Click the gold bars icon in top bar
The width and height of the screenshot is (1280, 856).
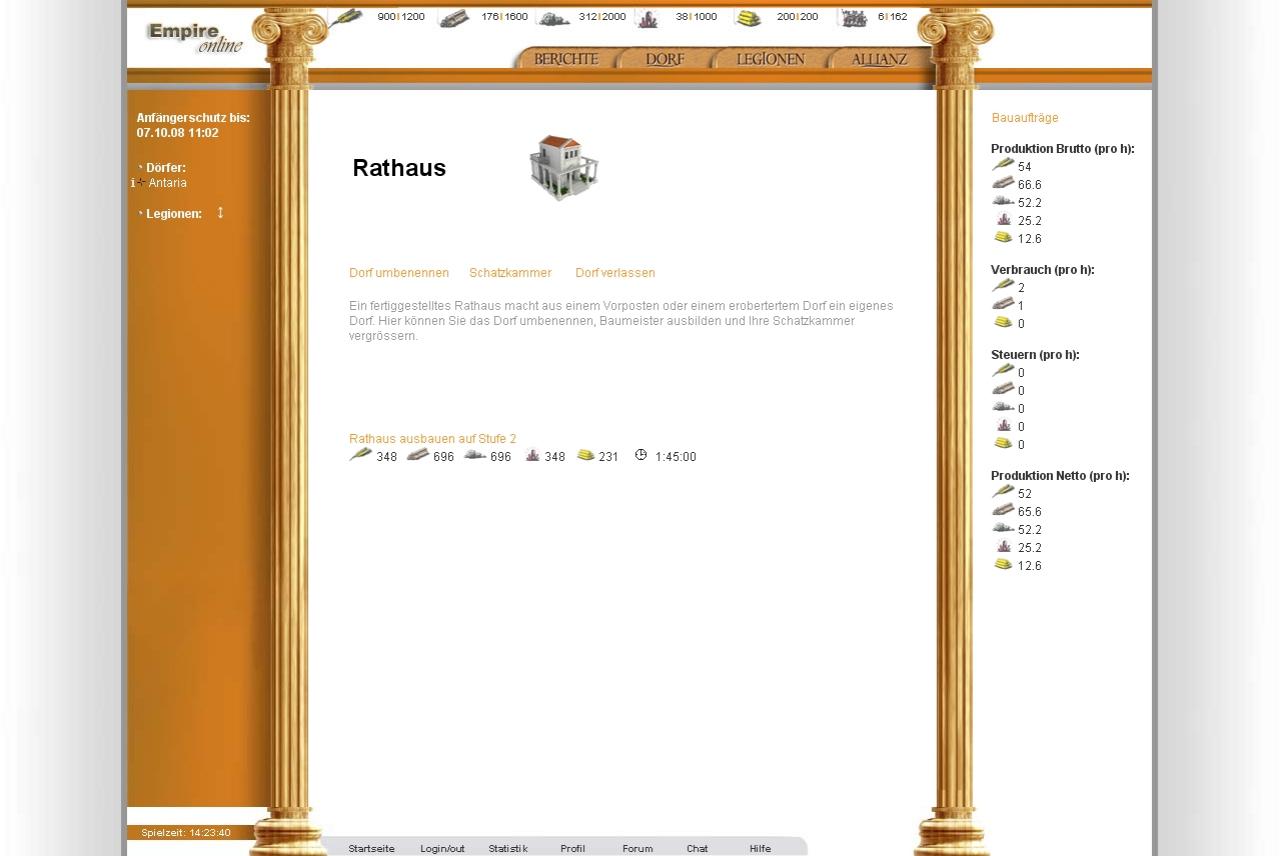[x=748, y=18]
